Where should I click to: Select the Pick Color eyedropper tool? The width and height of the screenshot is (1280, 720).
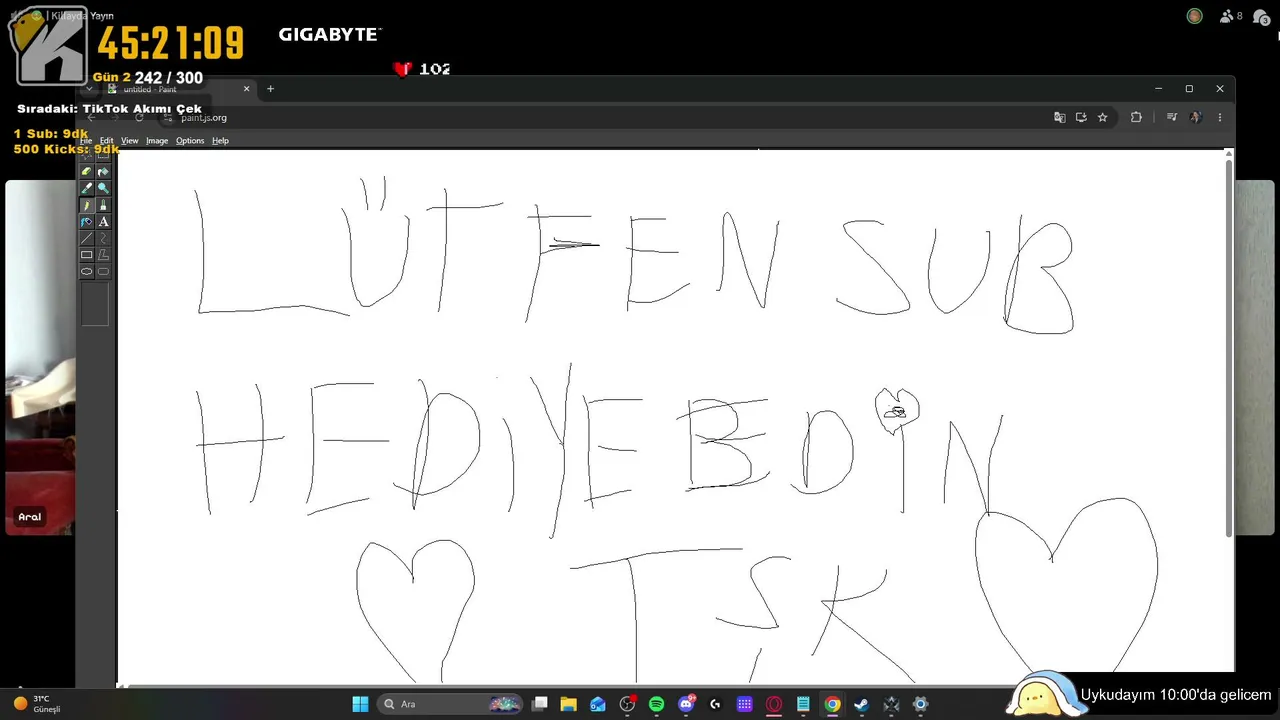click(x=87, y=188)
